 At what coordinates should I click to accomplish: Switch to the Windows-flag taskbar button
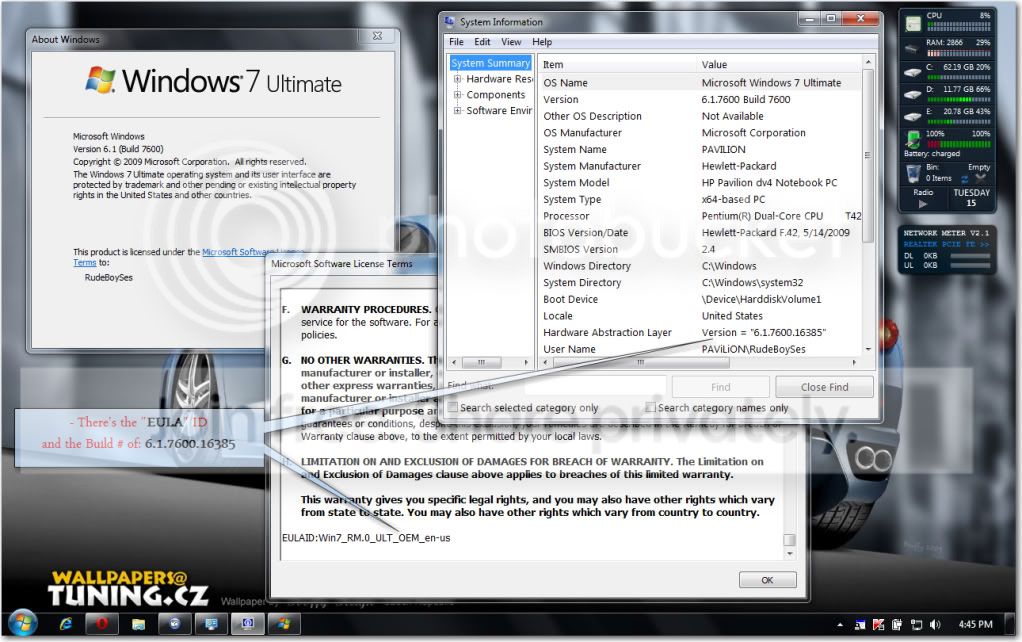coord(283,624)
